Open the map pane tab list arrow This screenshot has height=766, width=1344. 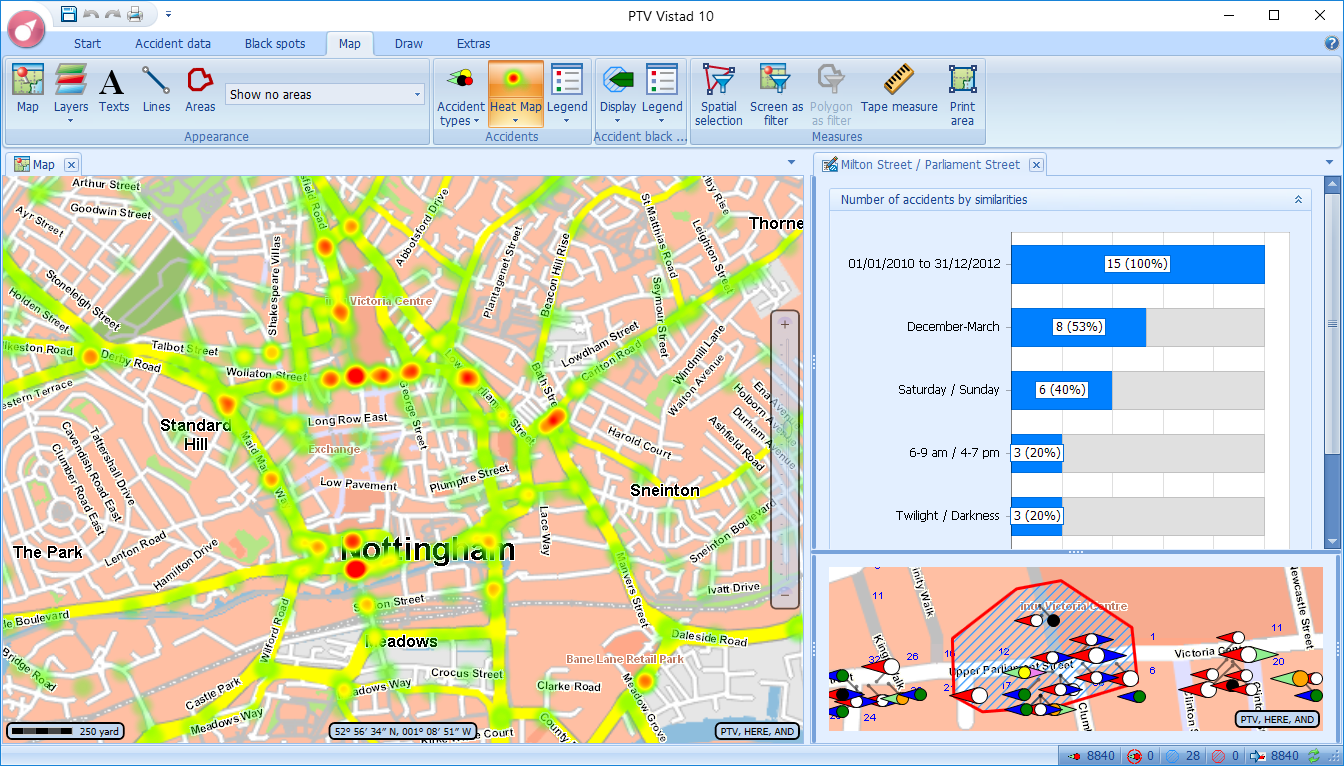point(791,162)
